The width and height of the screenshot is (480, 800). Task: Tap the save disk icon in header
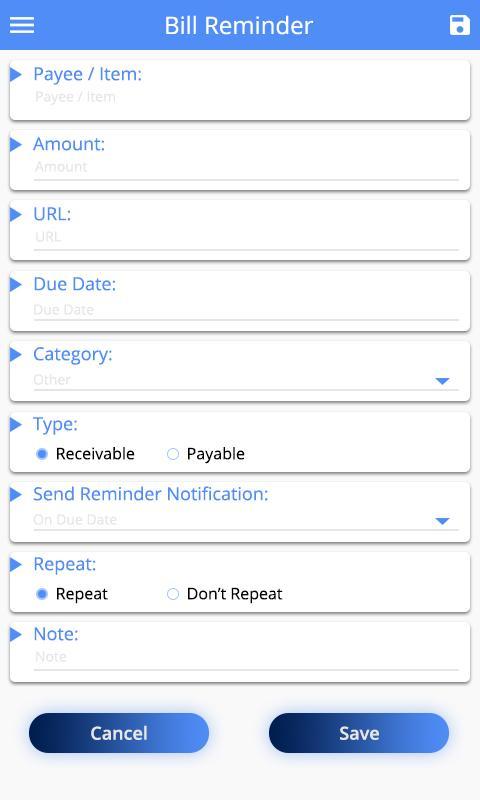(x=459, y=25)
